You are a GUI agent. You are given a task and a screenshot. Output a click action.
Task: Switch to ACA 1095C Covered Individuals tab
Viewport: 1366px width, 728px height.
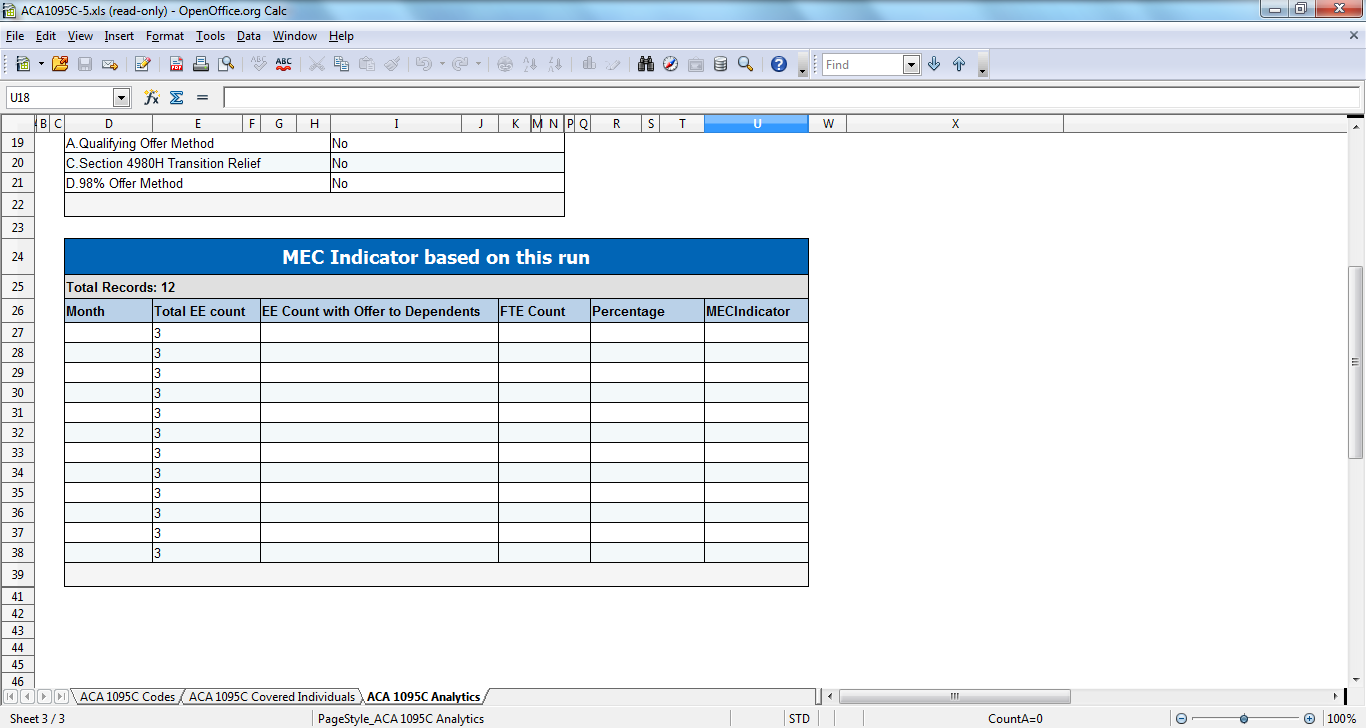coord(272,696)
